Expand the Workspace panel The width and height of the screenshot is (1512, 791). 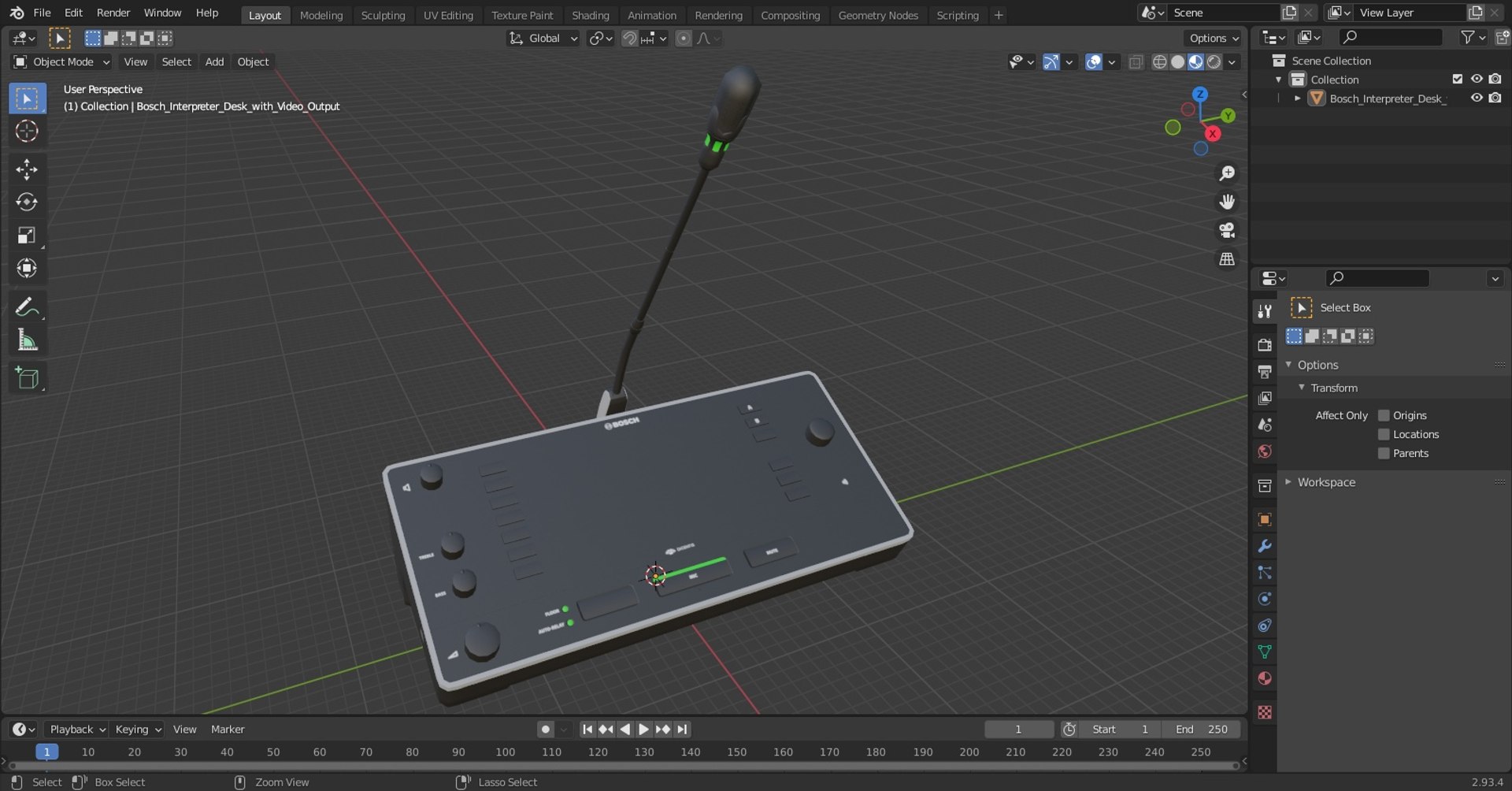pos(1325,482)
